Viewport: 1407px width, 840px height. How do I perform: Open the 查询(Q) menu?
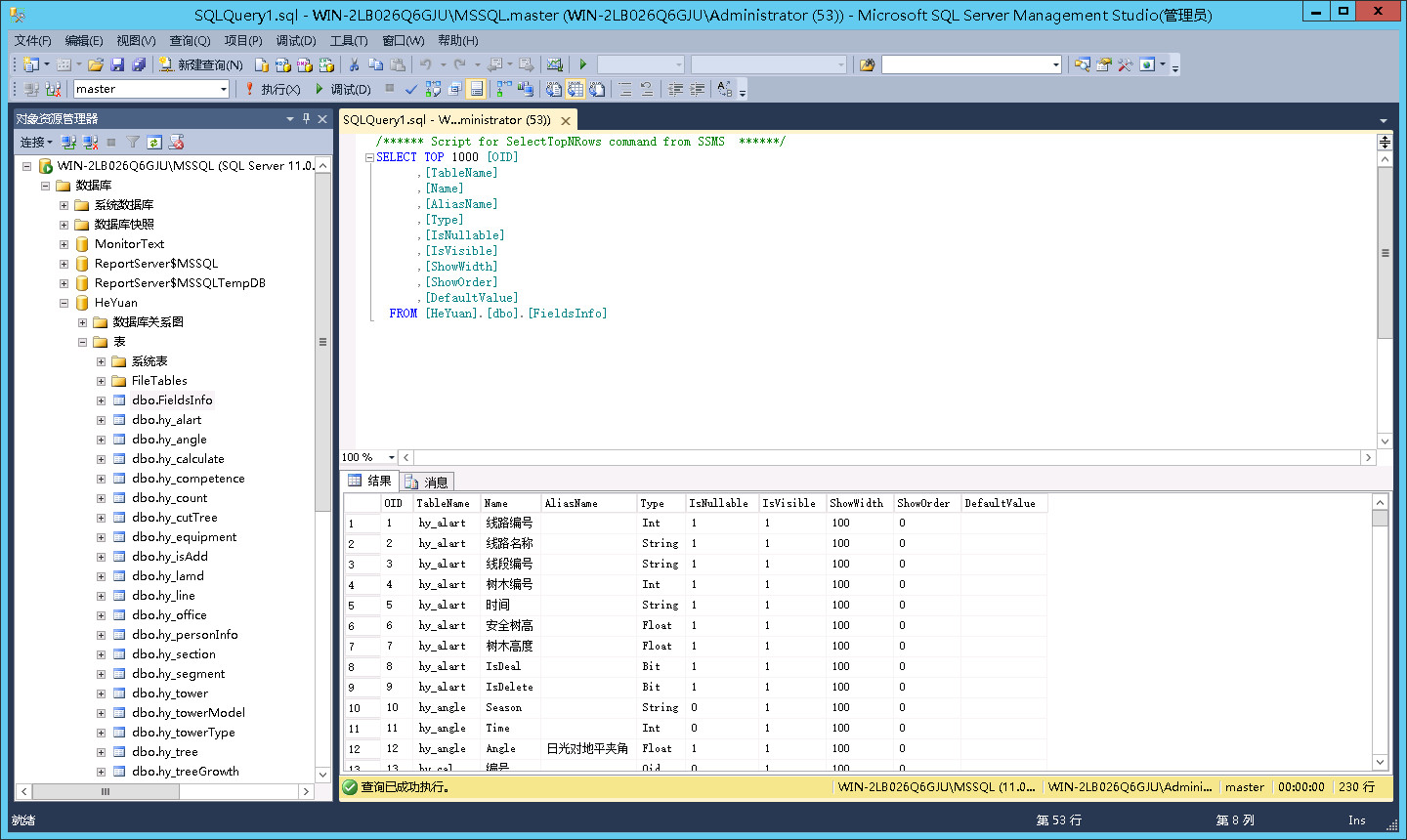coord(190,40)
